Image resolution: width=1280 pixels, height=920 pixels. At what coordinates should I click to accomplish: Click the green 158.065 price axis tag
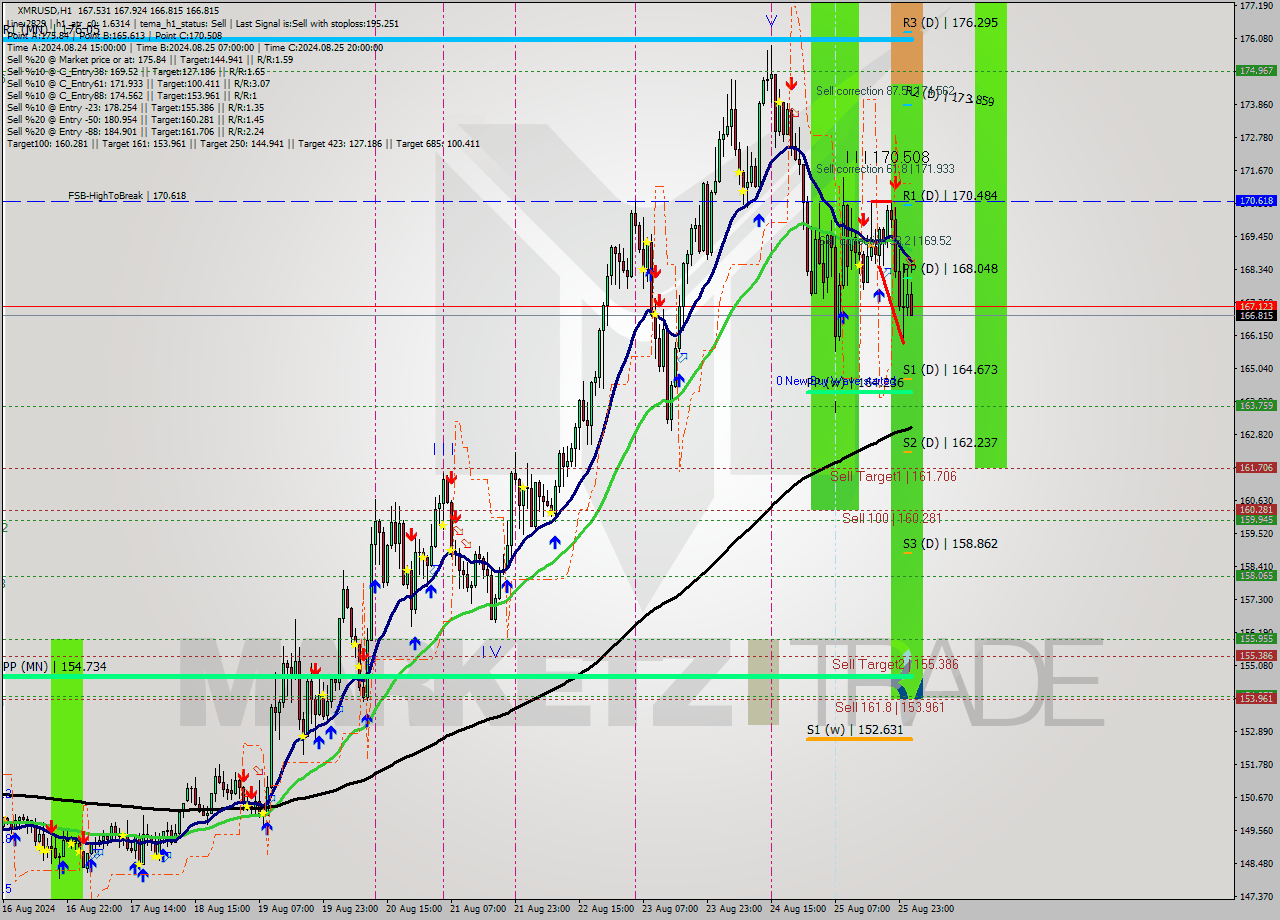1256,575
